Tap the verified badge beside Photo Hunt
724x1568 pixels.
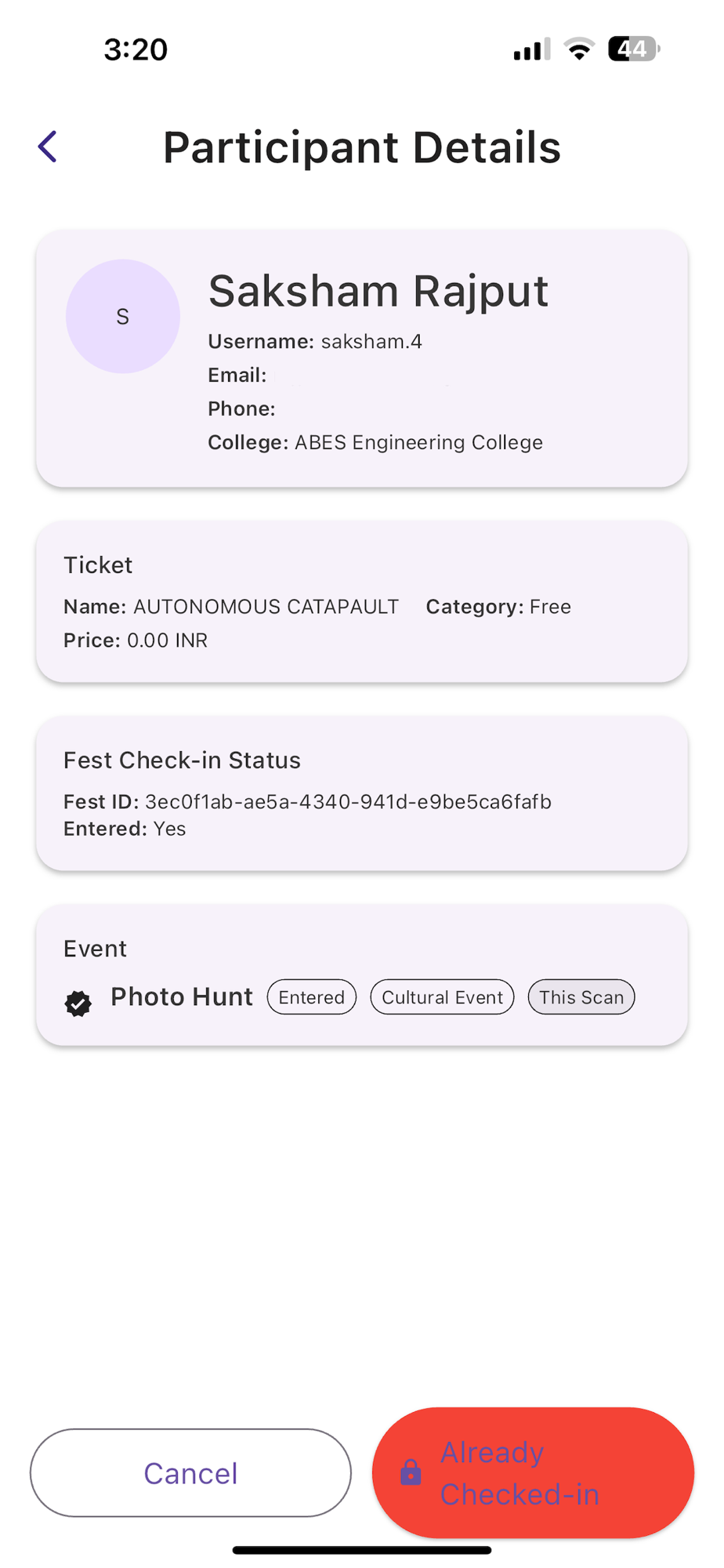(78, 1003)
